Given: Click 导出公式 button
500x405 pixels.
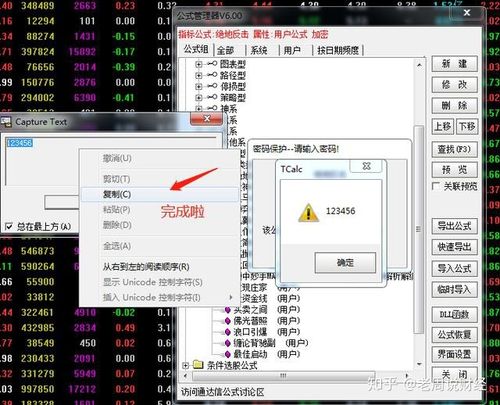Looking at the screenshot, I should tap(454, 226).
